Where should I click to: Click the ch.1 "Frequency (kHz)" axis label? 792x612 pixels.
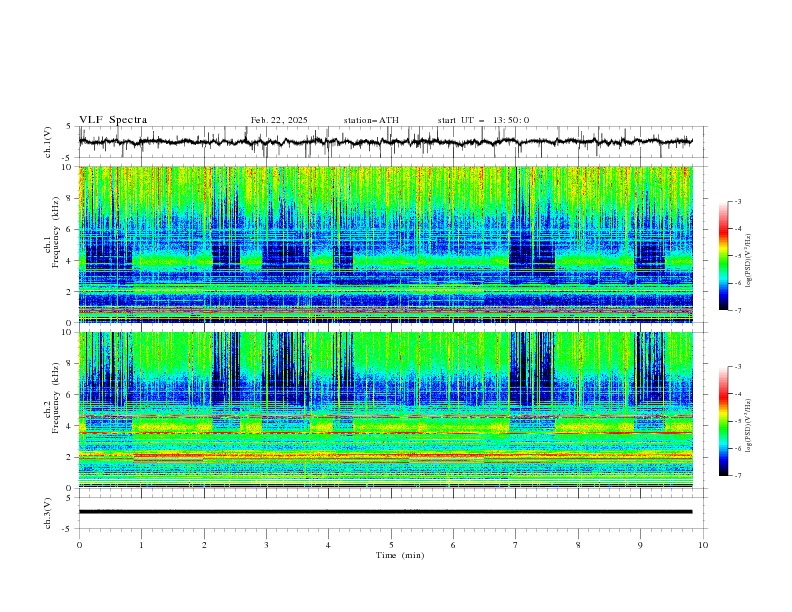click(56, 233)
